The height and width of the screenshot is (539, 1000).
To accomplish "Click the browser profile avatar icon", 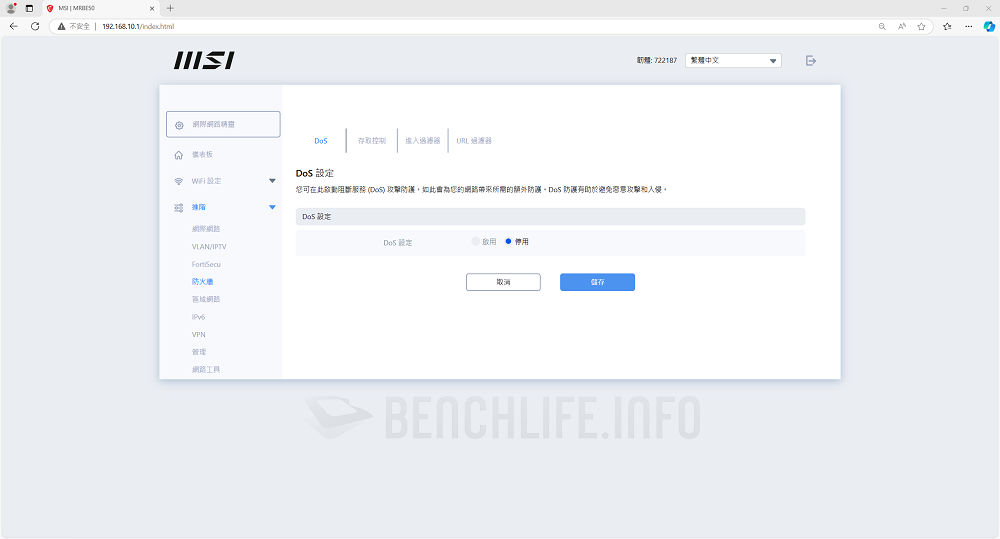I will (11, 8).
